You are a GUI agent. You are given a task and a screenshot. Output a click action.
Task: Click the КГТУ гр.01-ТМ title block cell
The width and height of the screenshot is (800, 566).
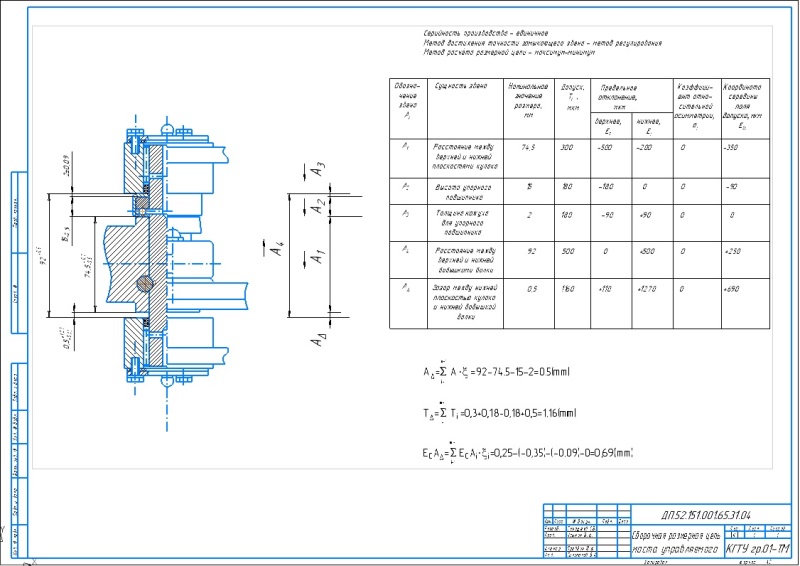[x=757, y=549]
